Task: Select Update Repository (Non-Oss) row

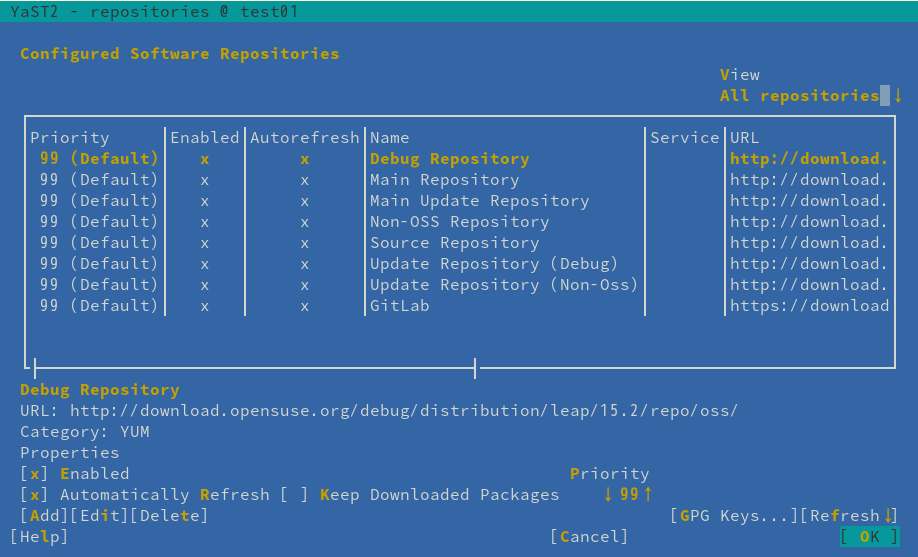Action: (x=460, y=285)
